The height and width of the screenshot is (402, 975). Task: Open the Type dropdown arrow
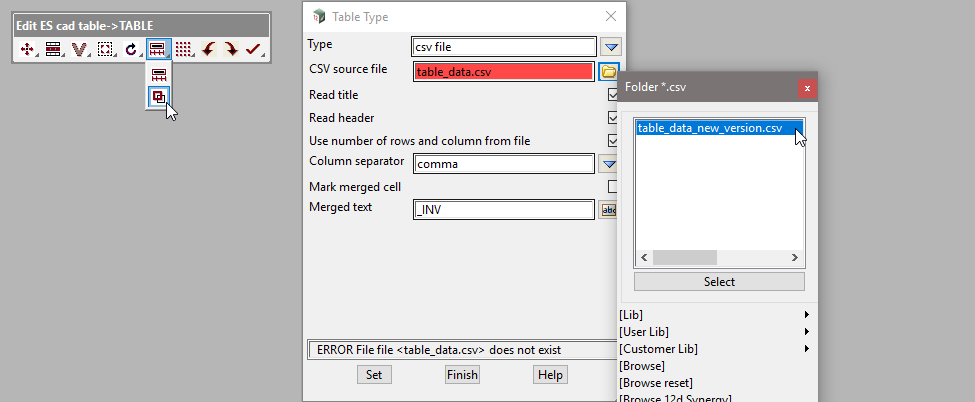tap(612, 46)
